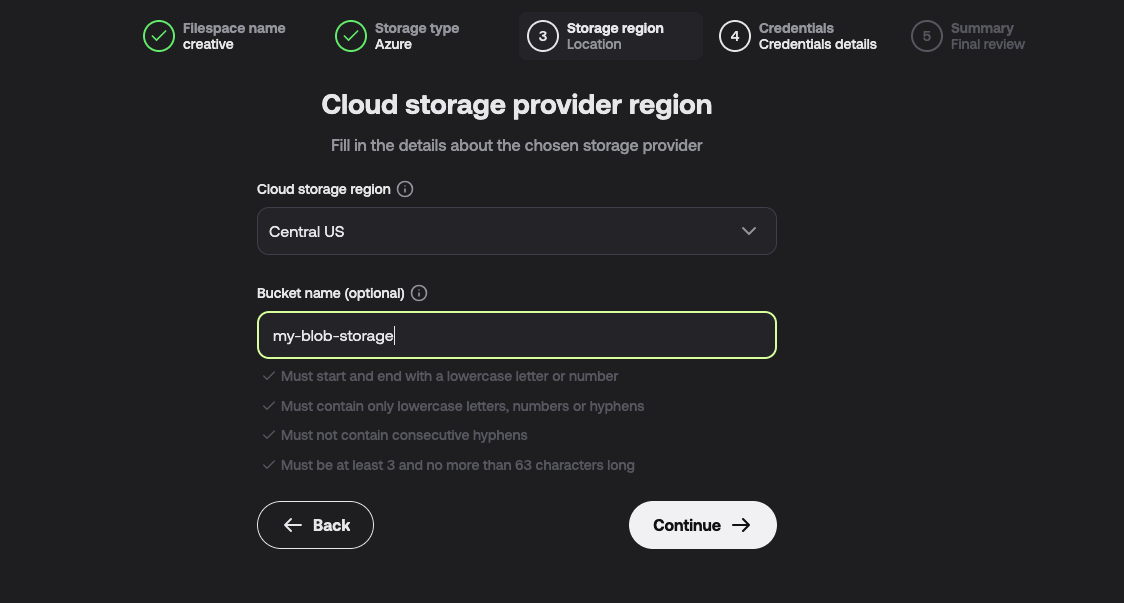
Task: Click the right arrow icon in Continue
Action: click(x=741, y=526)
